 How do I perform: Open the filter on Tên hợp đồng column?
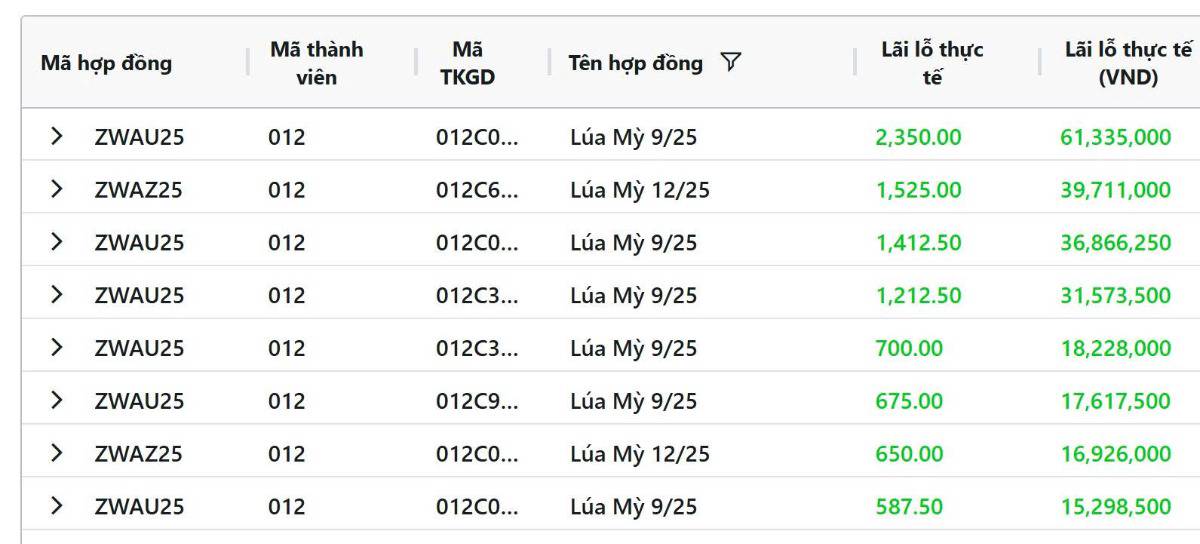pos(731,63)
